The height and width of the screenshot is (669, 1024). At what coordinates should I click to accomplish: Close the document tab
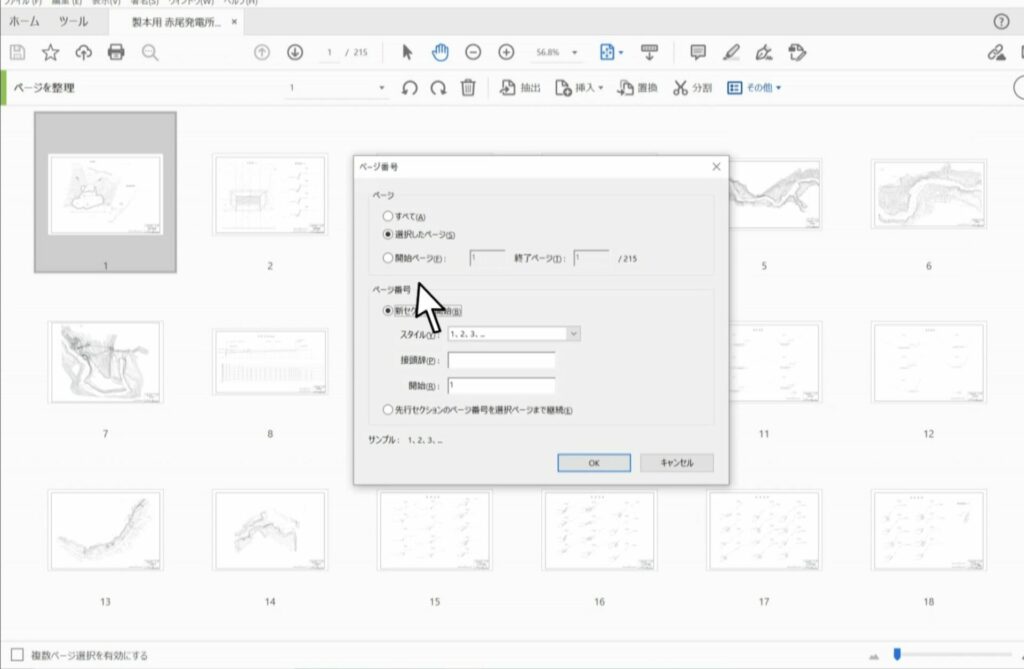point(234,22)
